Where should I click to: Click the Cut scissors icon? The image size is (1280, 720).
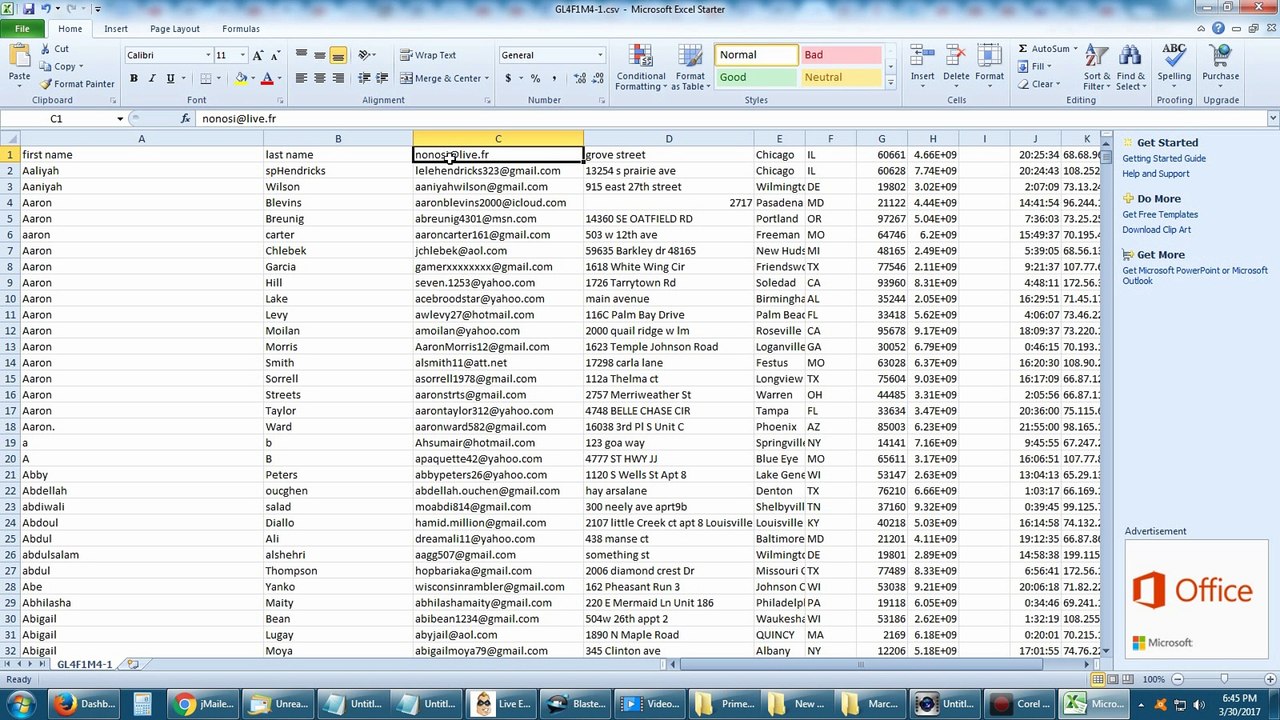pyautogui.click(x=45, y=49)
